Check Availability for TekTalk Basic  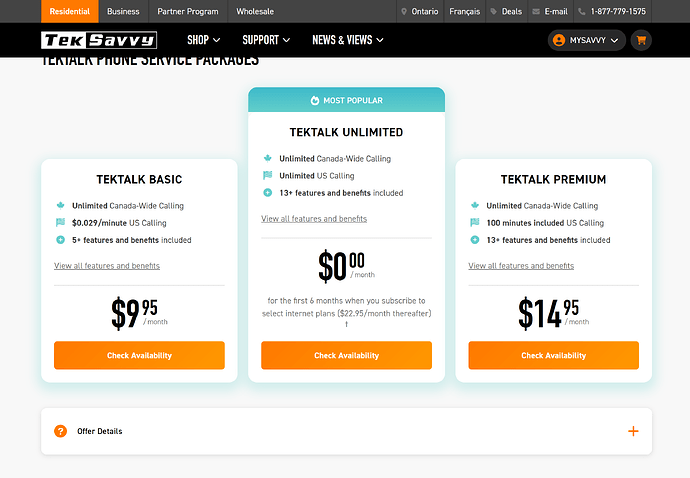[x=139, y=355]
